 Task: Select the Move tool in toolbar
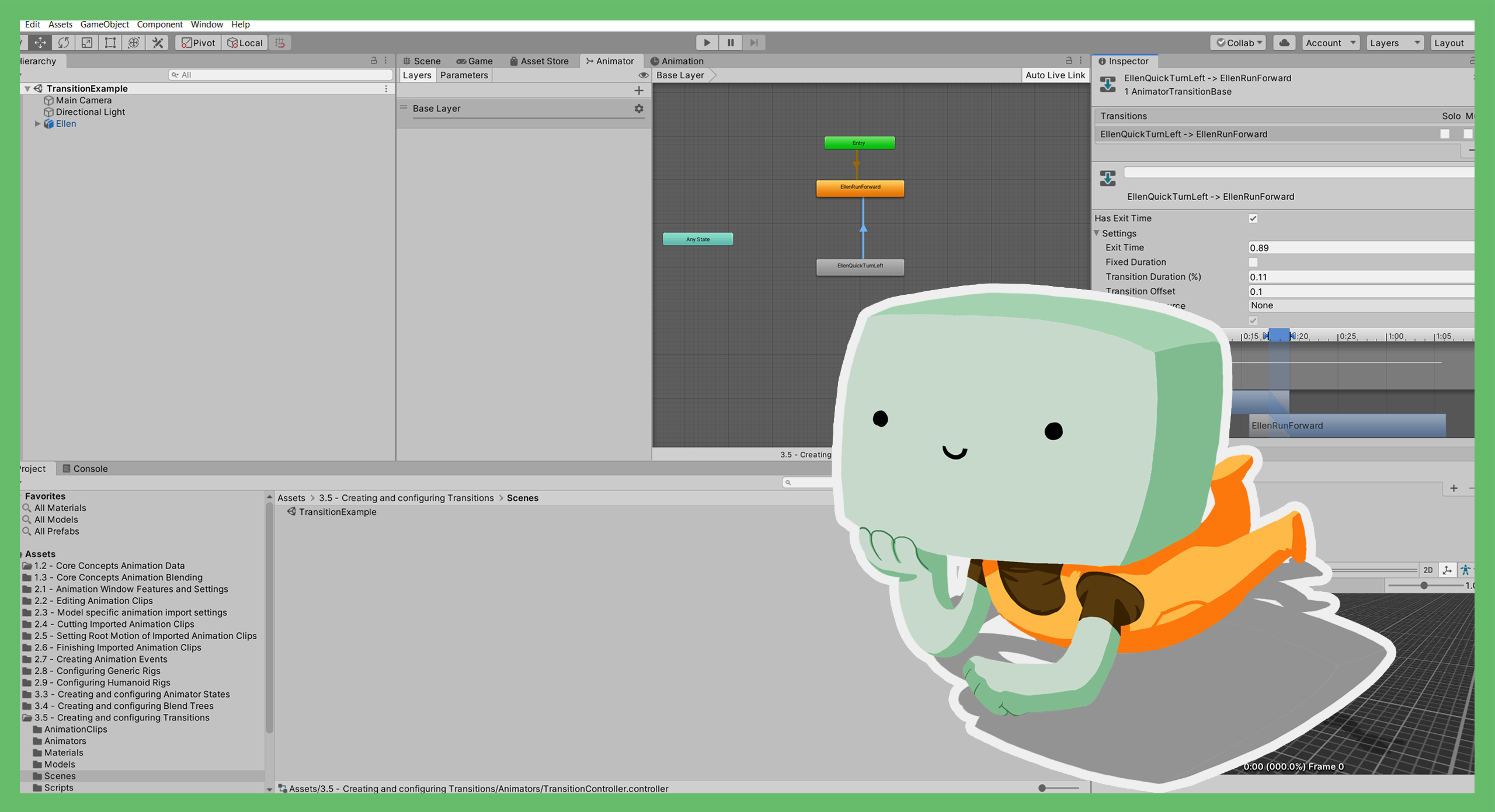click(x=40, y=43)
